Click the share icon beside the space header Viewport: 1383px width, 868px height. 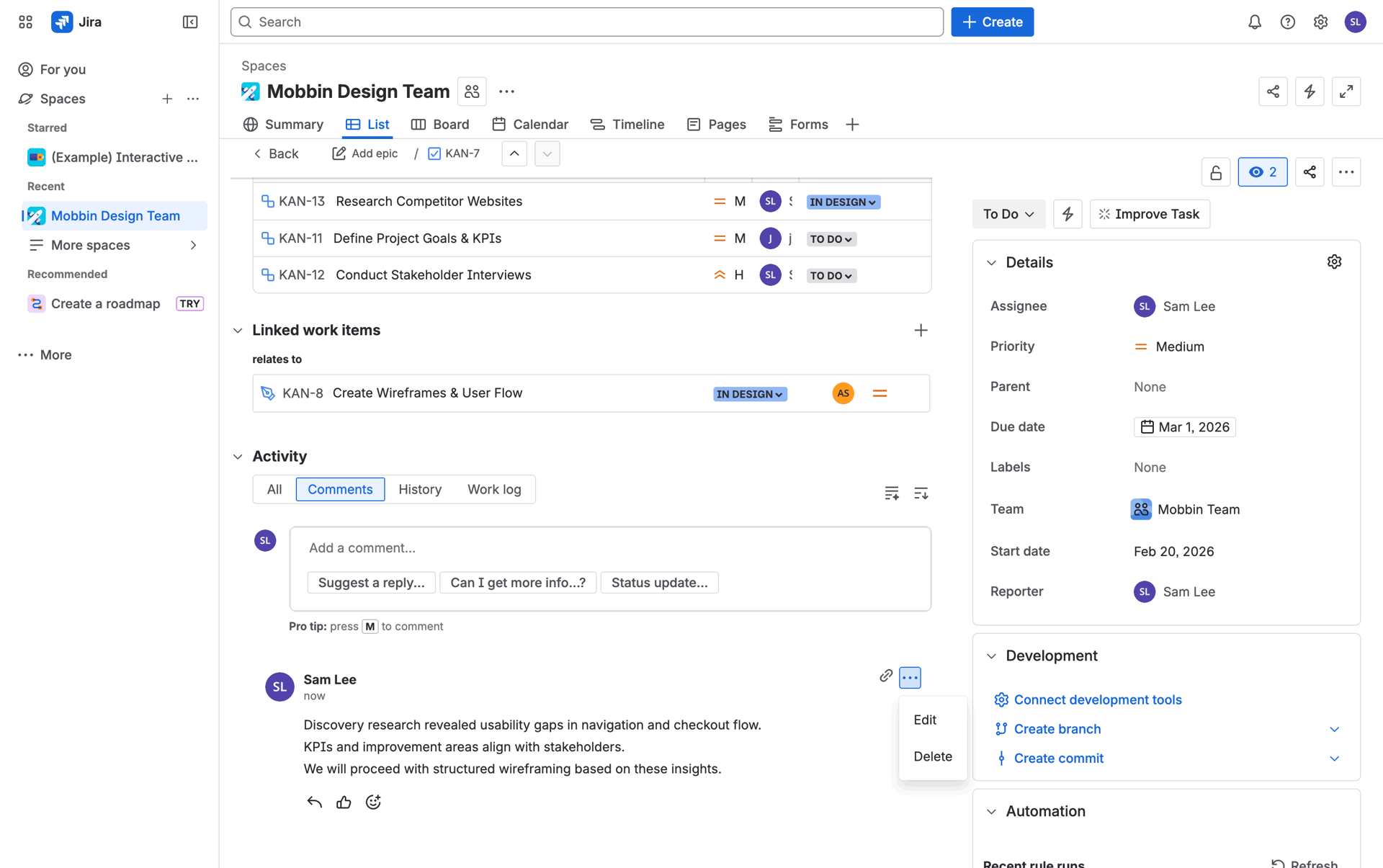(x=1273, y=91)
